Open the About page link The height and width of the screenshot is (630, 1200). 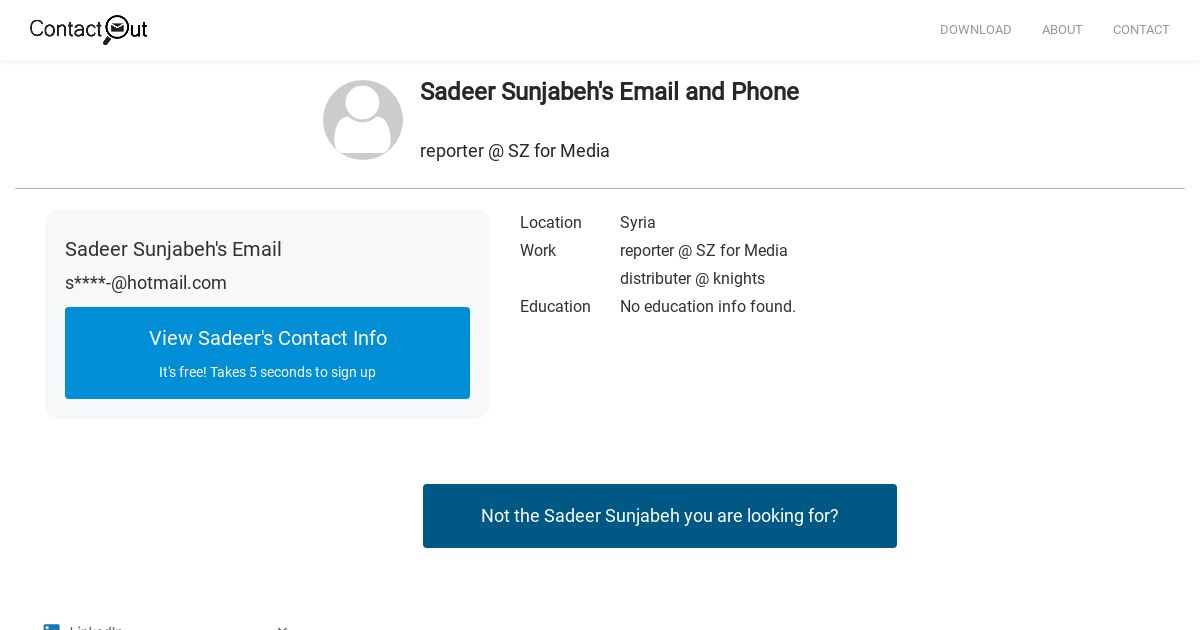pos(1062,30)
